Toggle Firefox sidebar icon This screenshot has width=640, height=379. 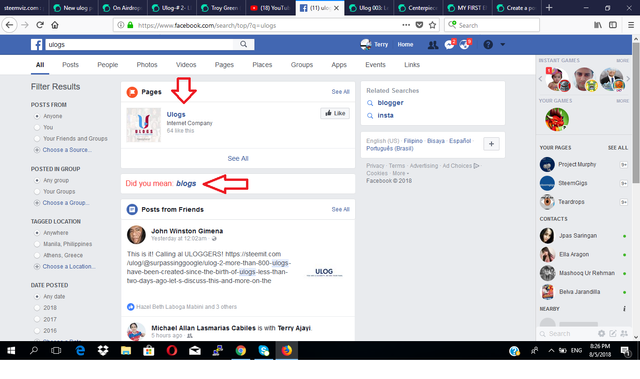pos(613,25)
